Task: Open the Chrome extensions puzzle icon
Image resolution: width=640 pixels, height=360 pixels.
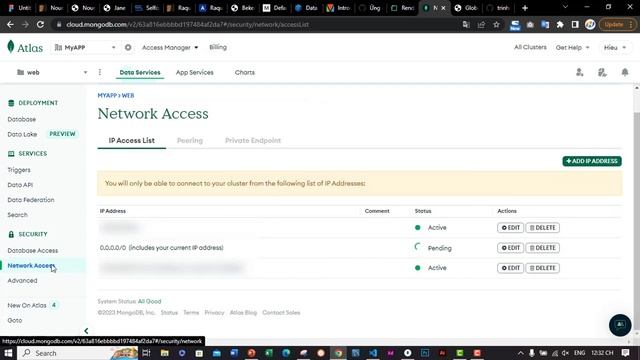Action: [560, 24]
